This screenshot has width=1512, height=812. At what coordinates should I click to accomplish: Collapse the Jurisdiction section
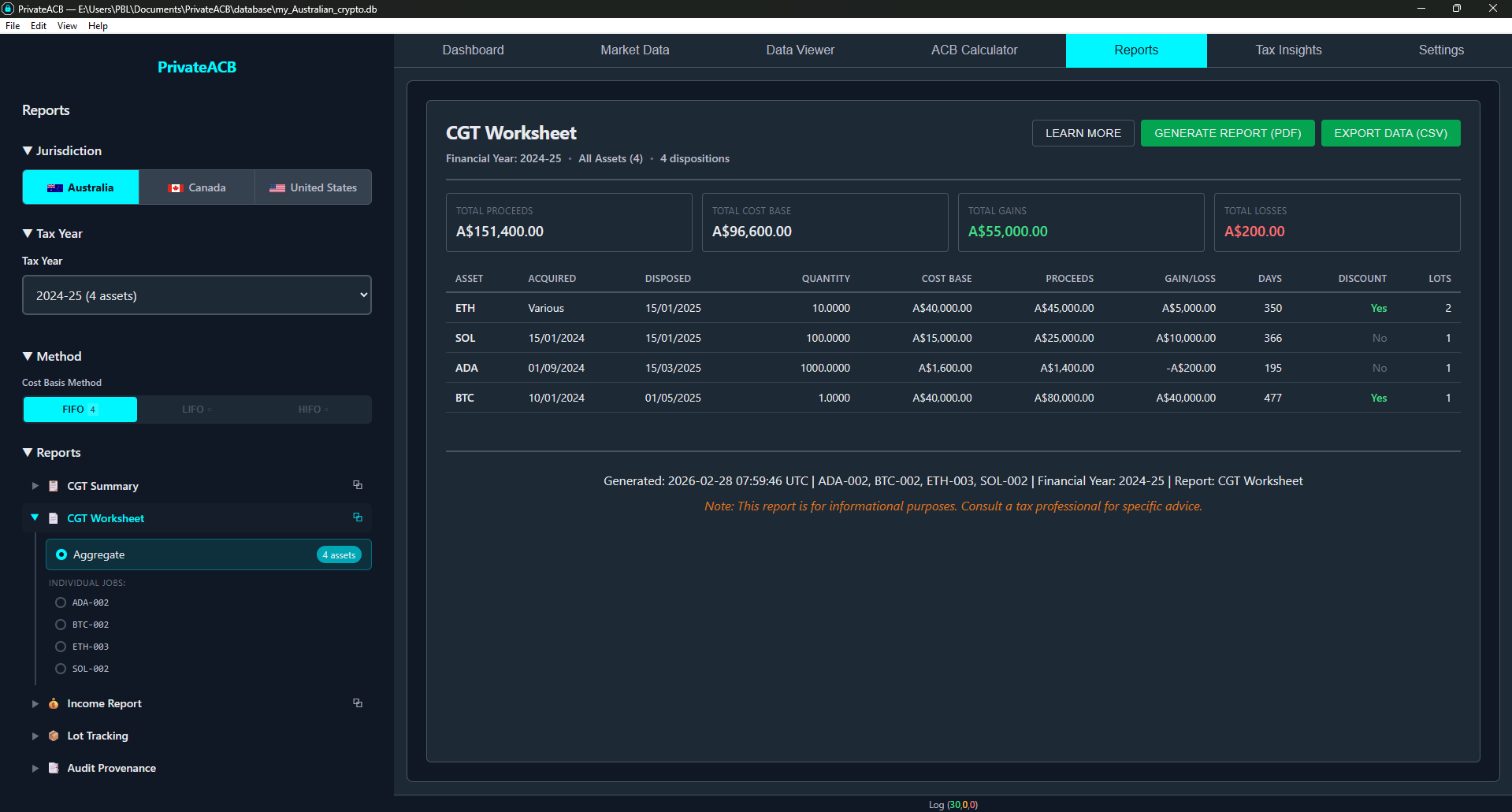click(28, 150)
